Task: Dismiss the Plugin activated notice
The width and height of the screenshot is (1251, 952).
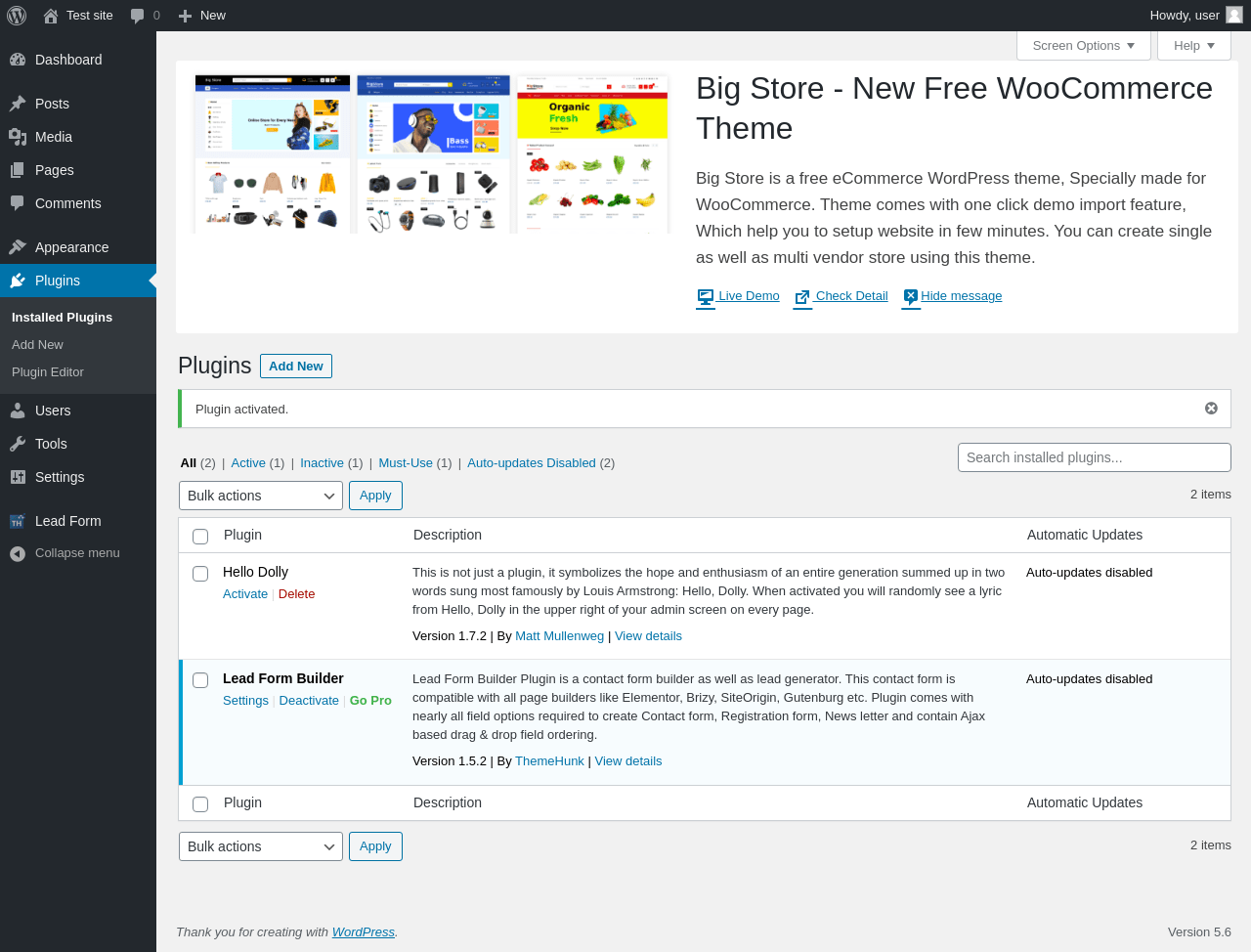Action: (1211, 409)
